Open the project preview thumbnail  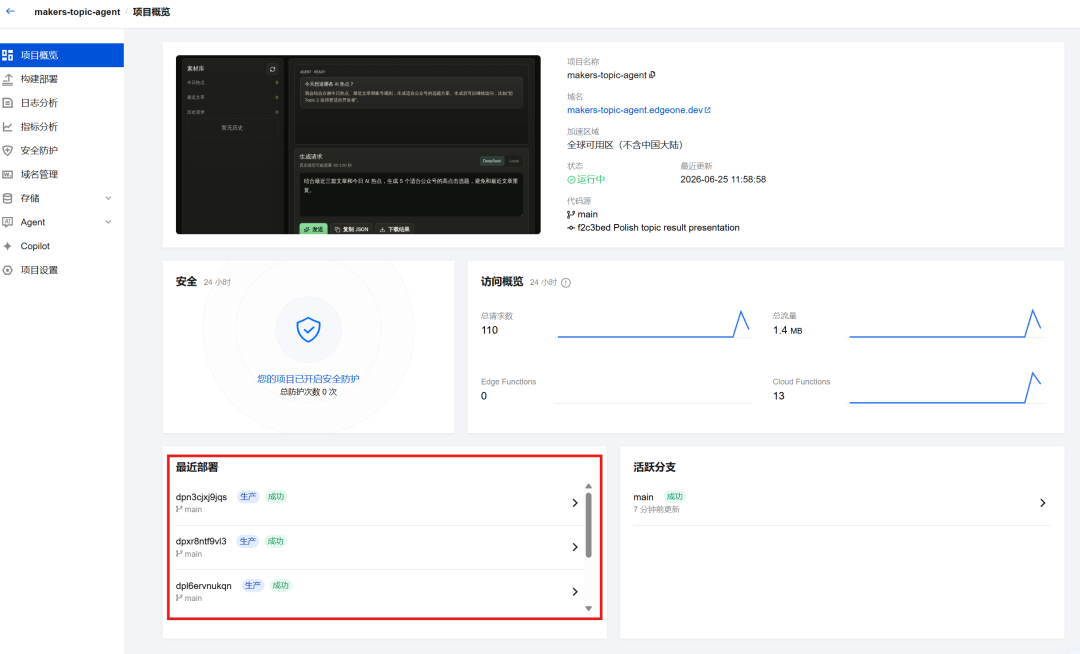pos(358,145)
